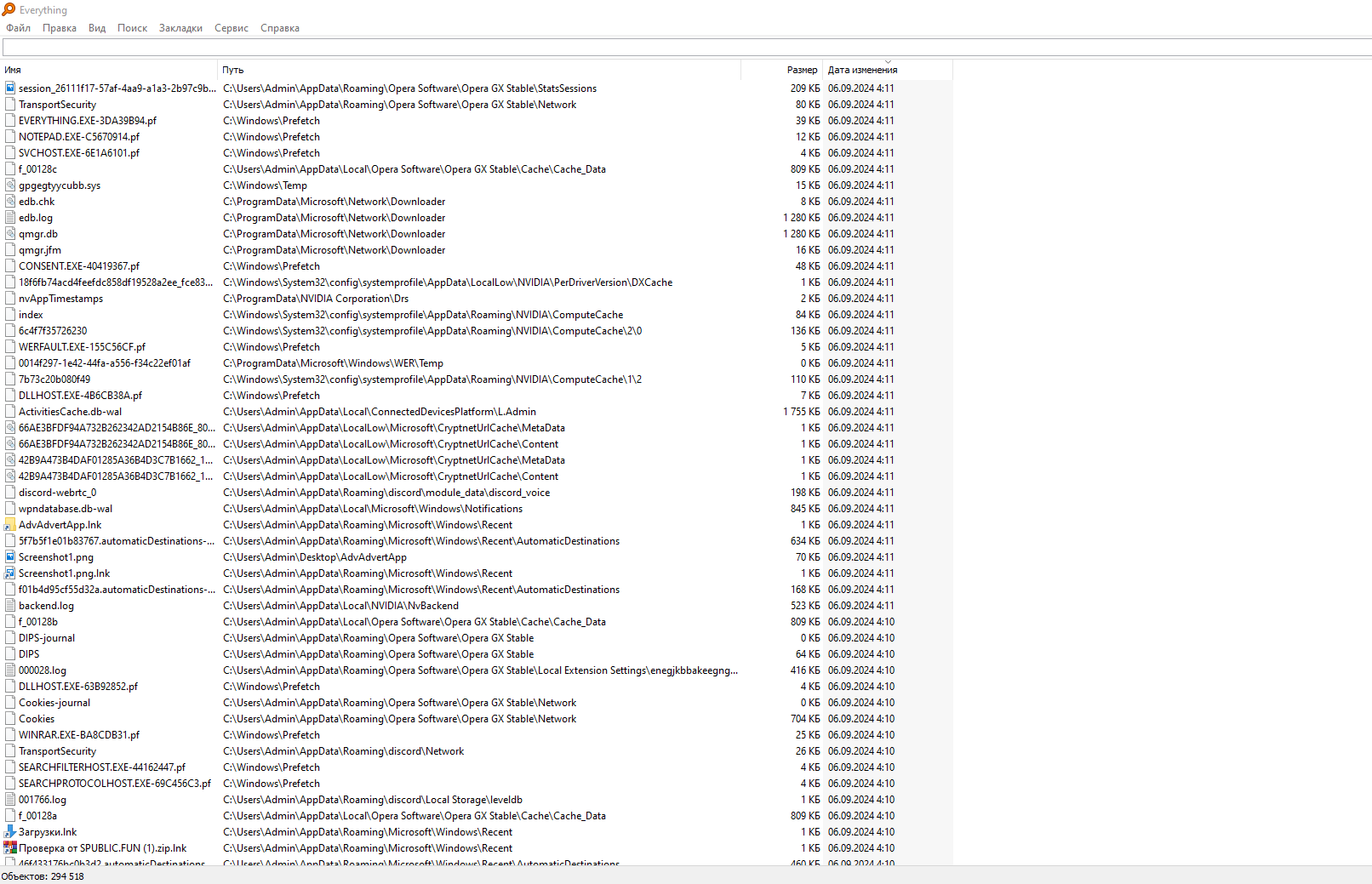
Task: Select the SVCHOST.EXE-6E1A6101.pf file name
Action: (79, 153)
